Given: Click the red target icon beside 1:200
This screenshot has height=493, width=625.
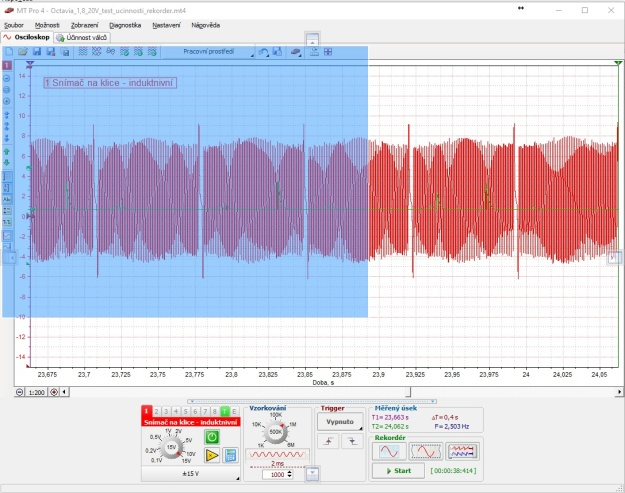Looking at the screenshot, I should [x=54, y=392].
